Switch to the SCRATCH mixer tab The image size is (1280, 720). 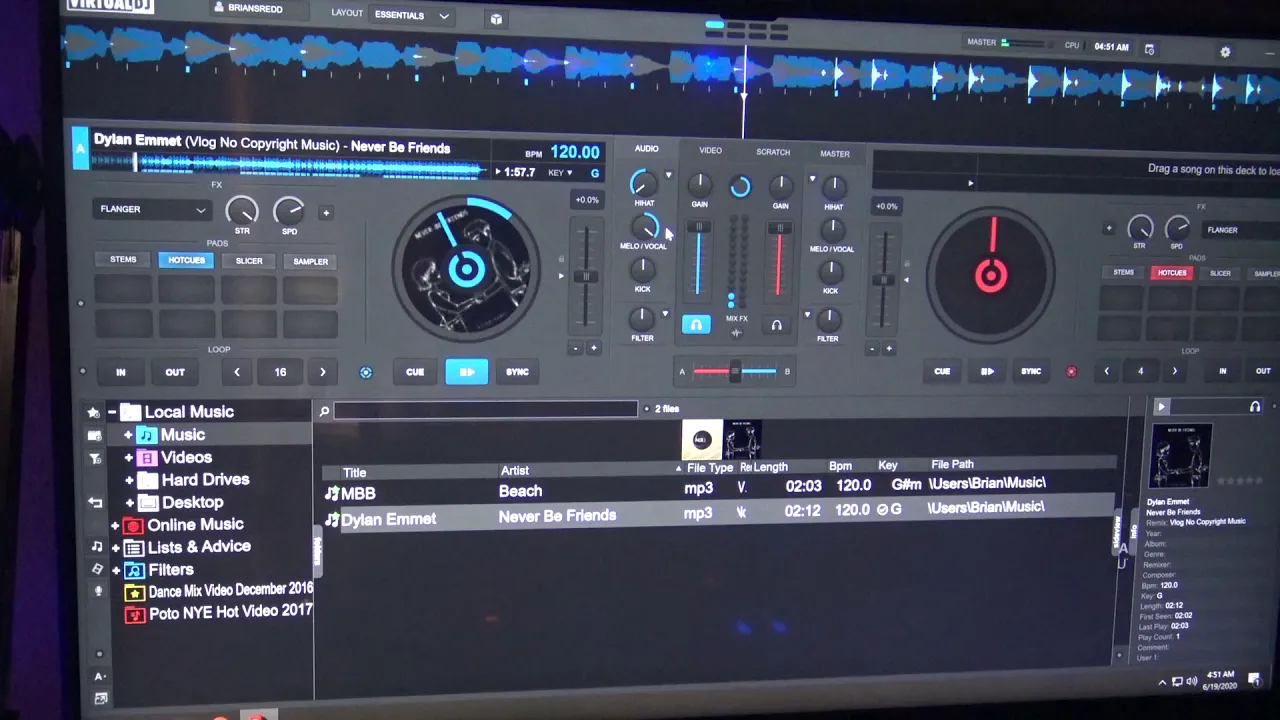coord(773,152)
